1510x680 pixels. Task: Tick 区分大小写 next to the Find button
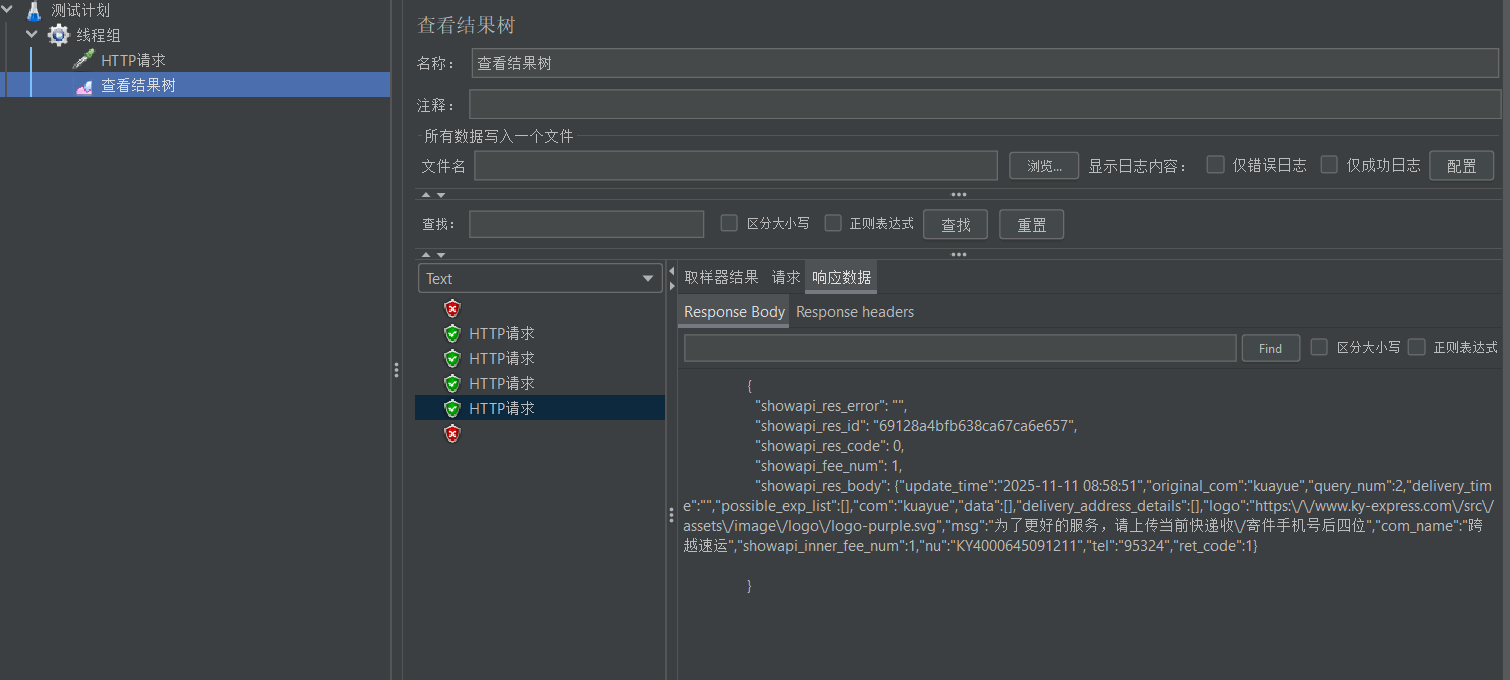pyautogui.click(x=1319, y=347)
